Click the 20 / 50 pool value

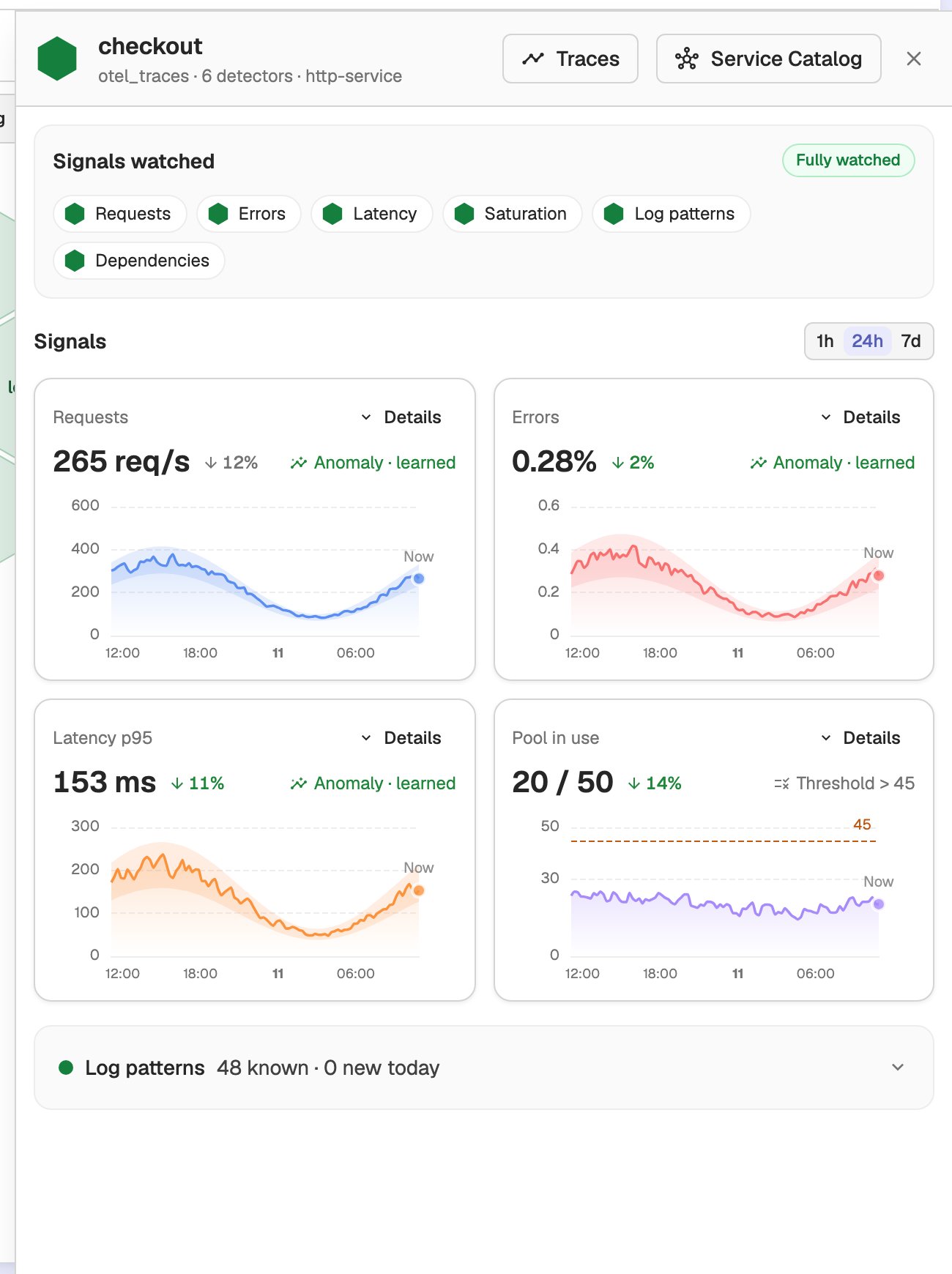tap(562, 783)
